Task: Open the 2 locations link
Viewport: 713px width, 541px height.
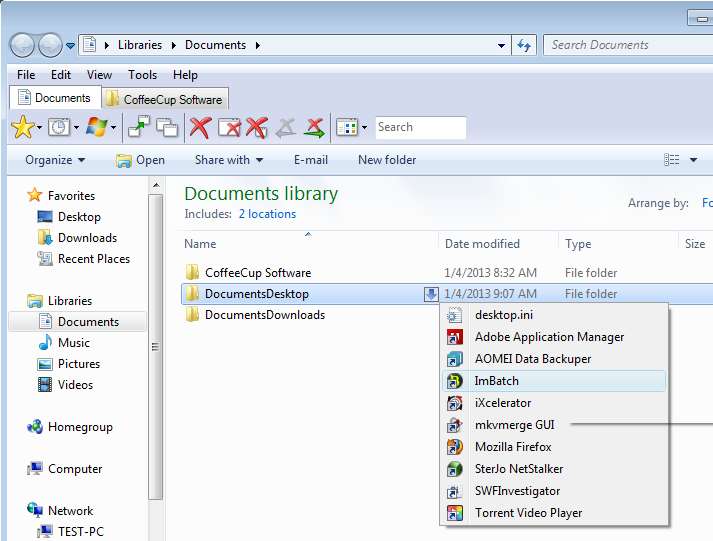Action: click(x=267, y=214)
